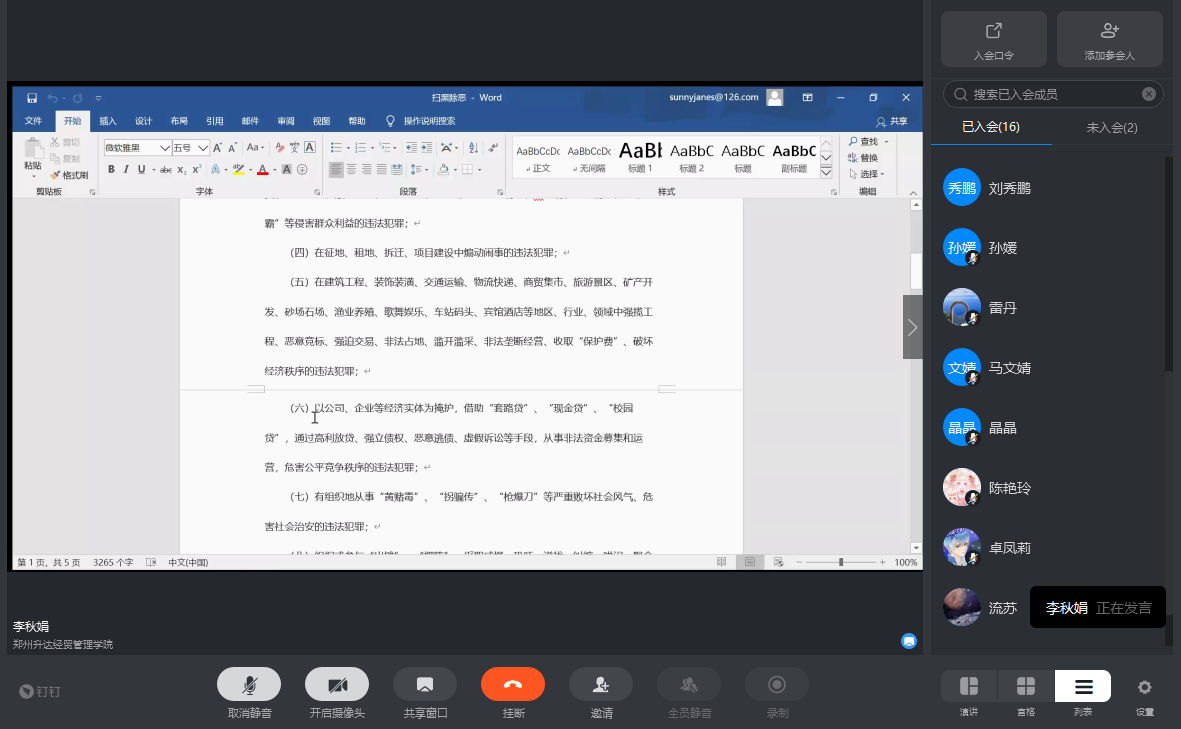Image resolution: width=1181 pixels, height=729 pixels.
Task: Open borders dropdown
Action: pos(479,169)
